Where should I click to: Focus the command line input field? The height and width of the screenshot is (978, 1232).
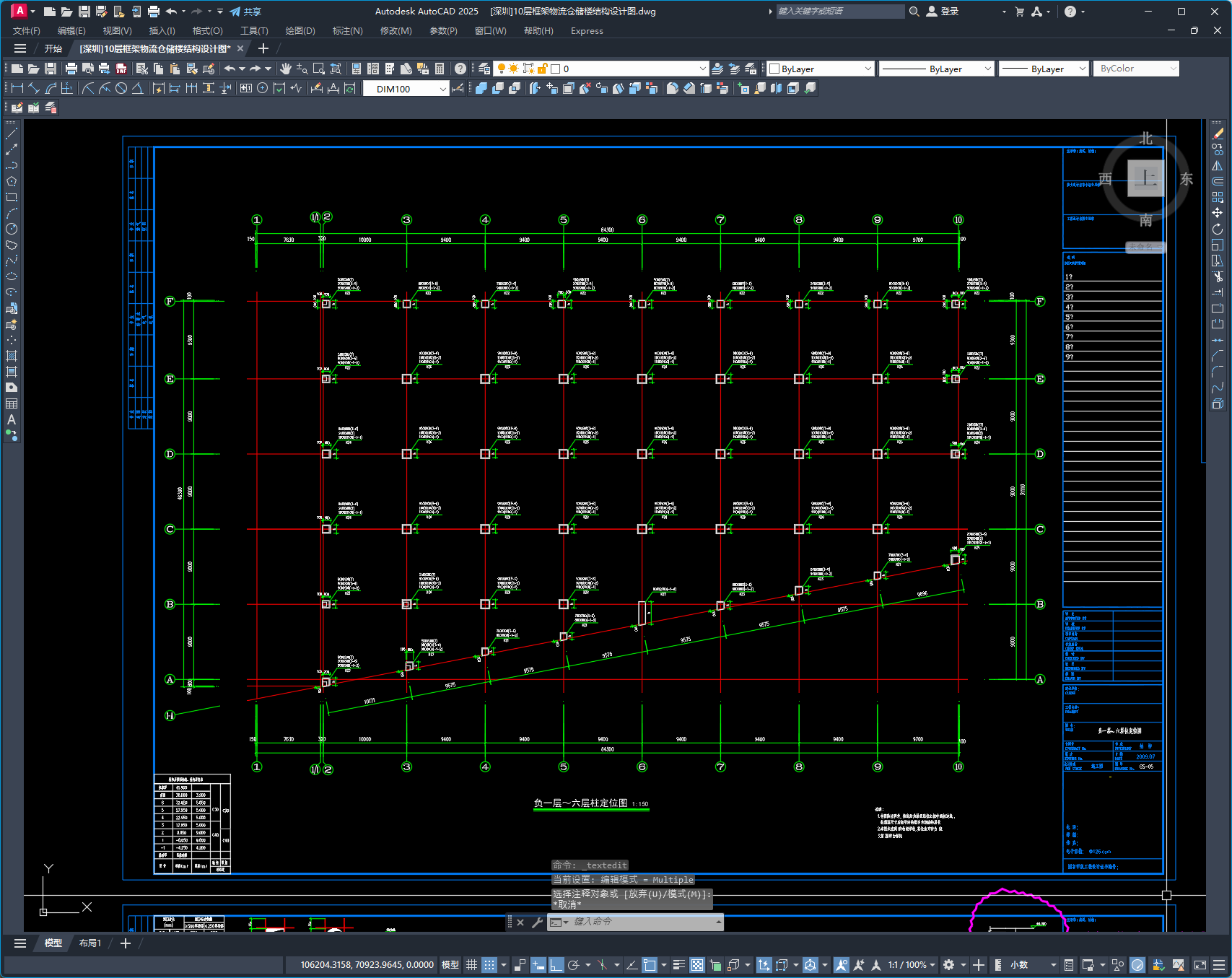[x=642, y=922]
